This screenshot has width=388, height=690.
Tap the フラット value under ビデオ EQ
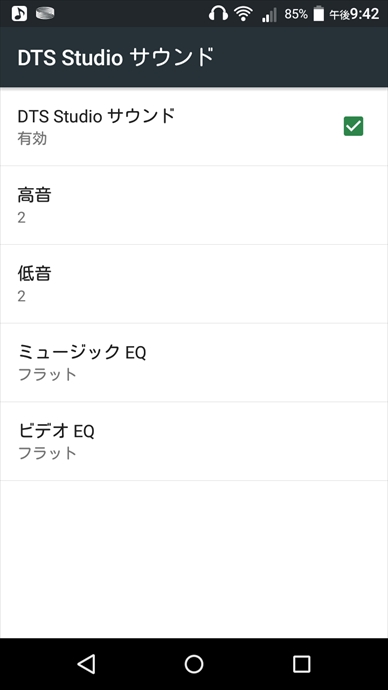tap(48, 453)
